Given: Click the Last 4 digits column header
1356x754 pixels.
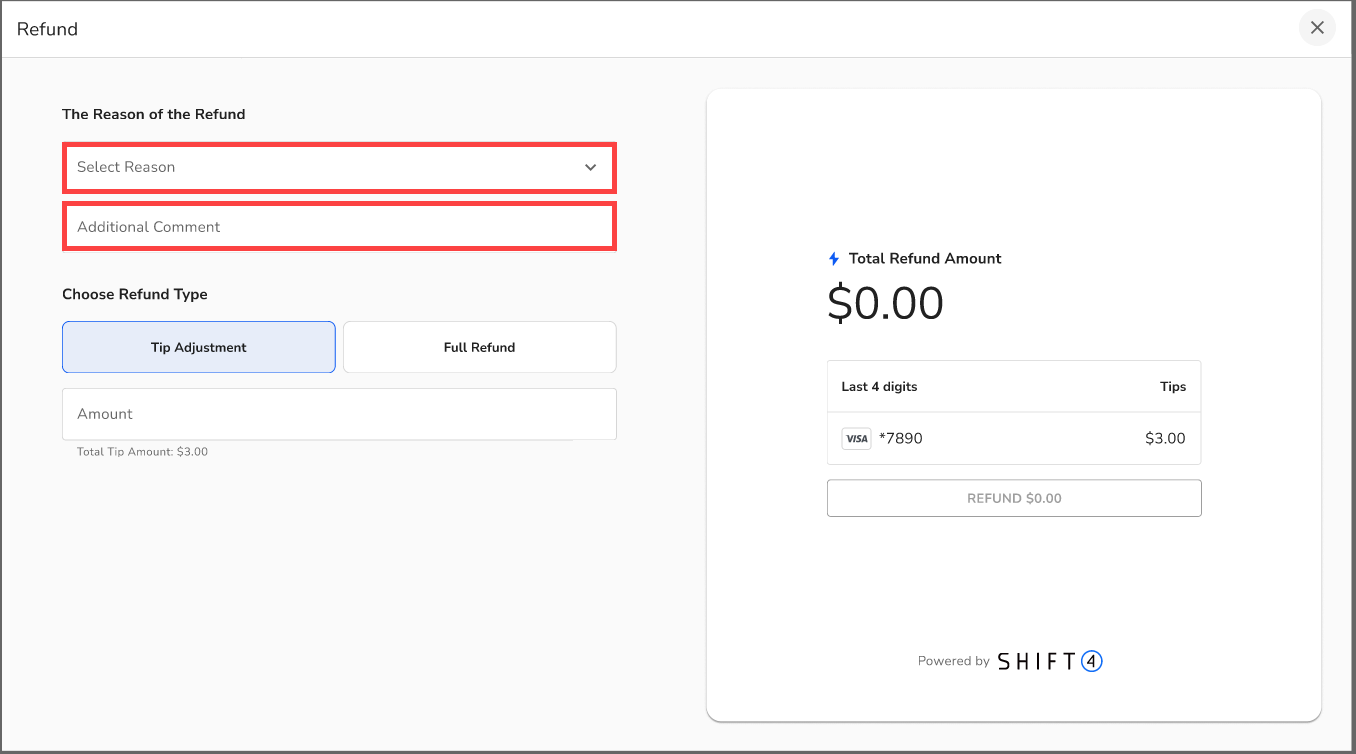Looking at the screenshot, I should click(x=879, y=386).
